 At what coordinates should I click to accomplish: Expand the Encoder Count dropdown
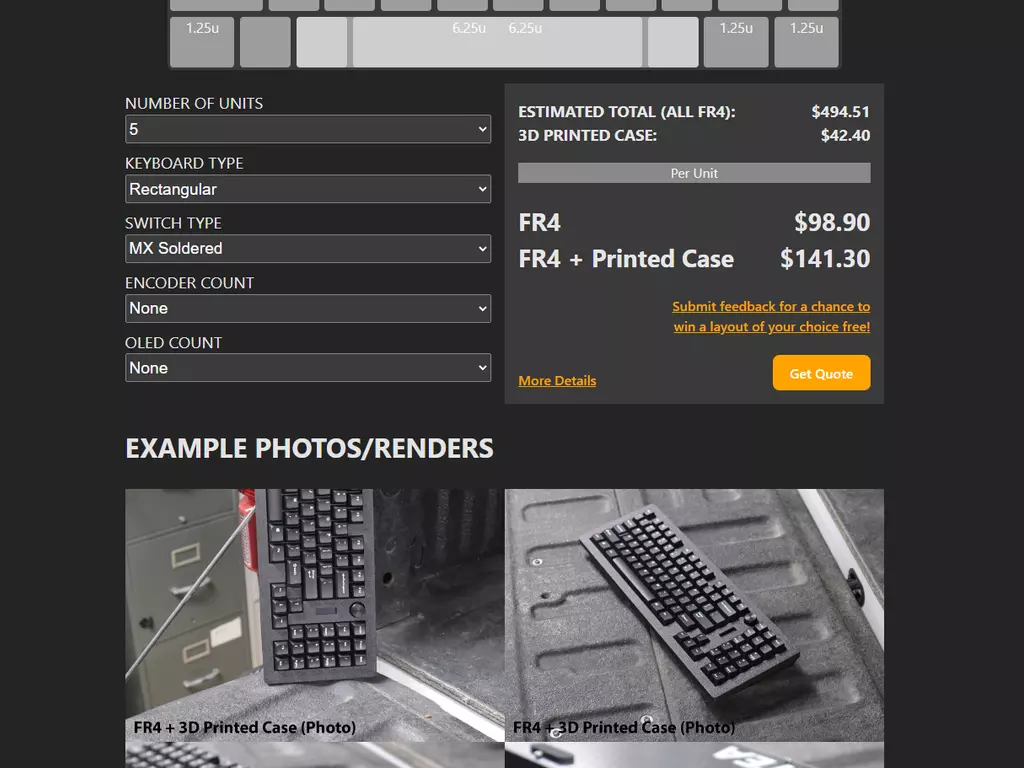point(308,308)
